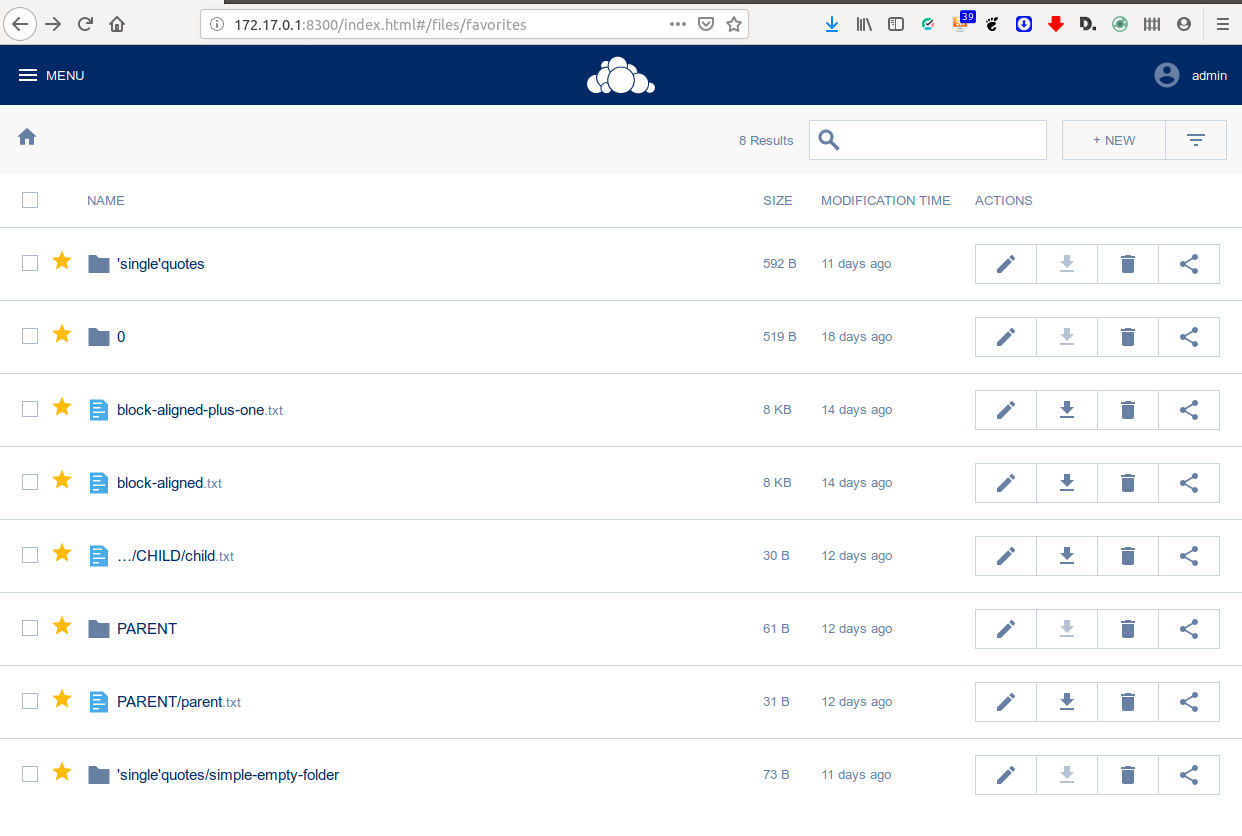Rename the 'single'quotes folder with pencil icon
This screenshot has width=1242, height=836.
pos(1006,264)
